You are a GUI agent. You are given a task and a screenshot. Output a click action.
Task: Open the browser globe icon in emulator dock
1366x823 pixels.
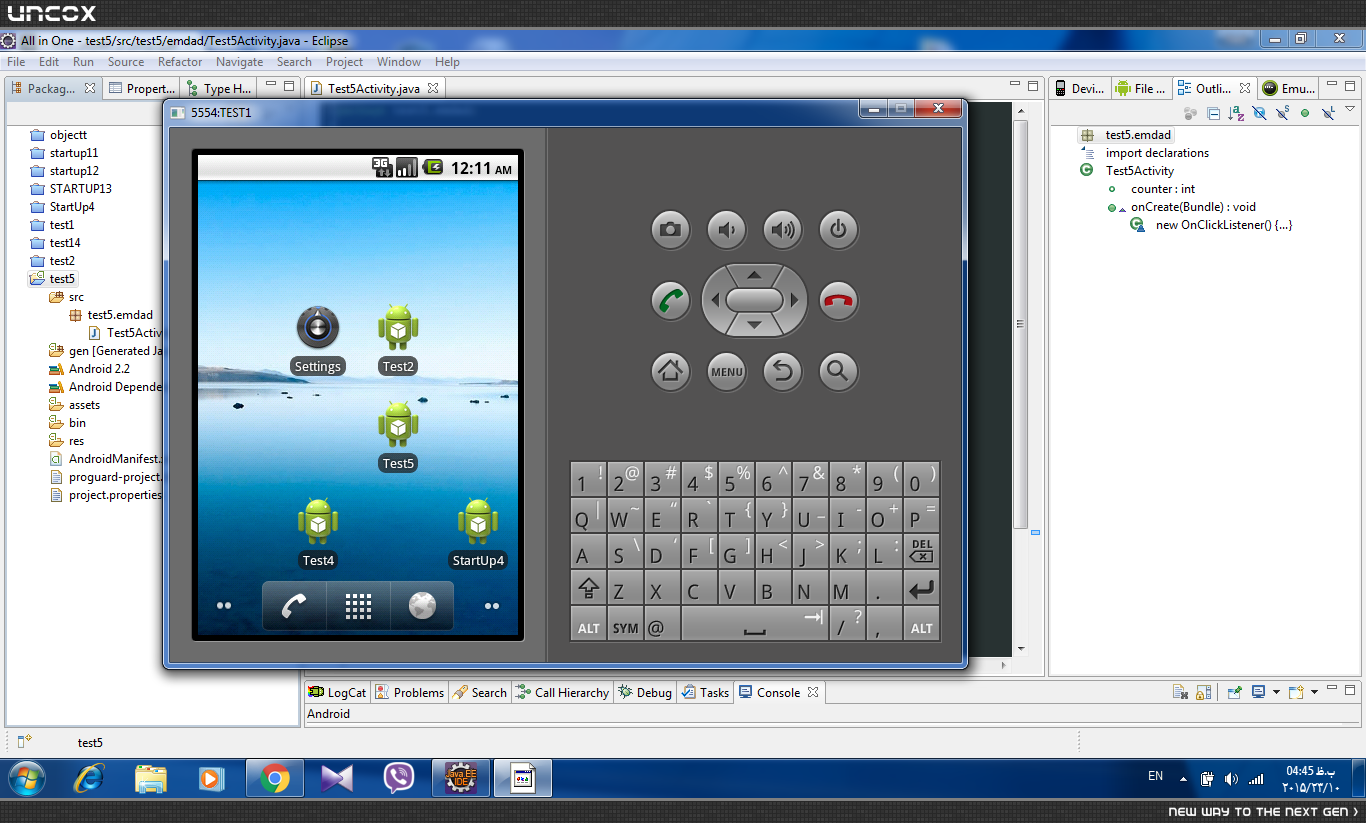point(422,606)
